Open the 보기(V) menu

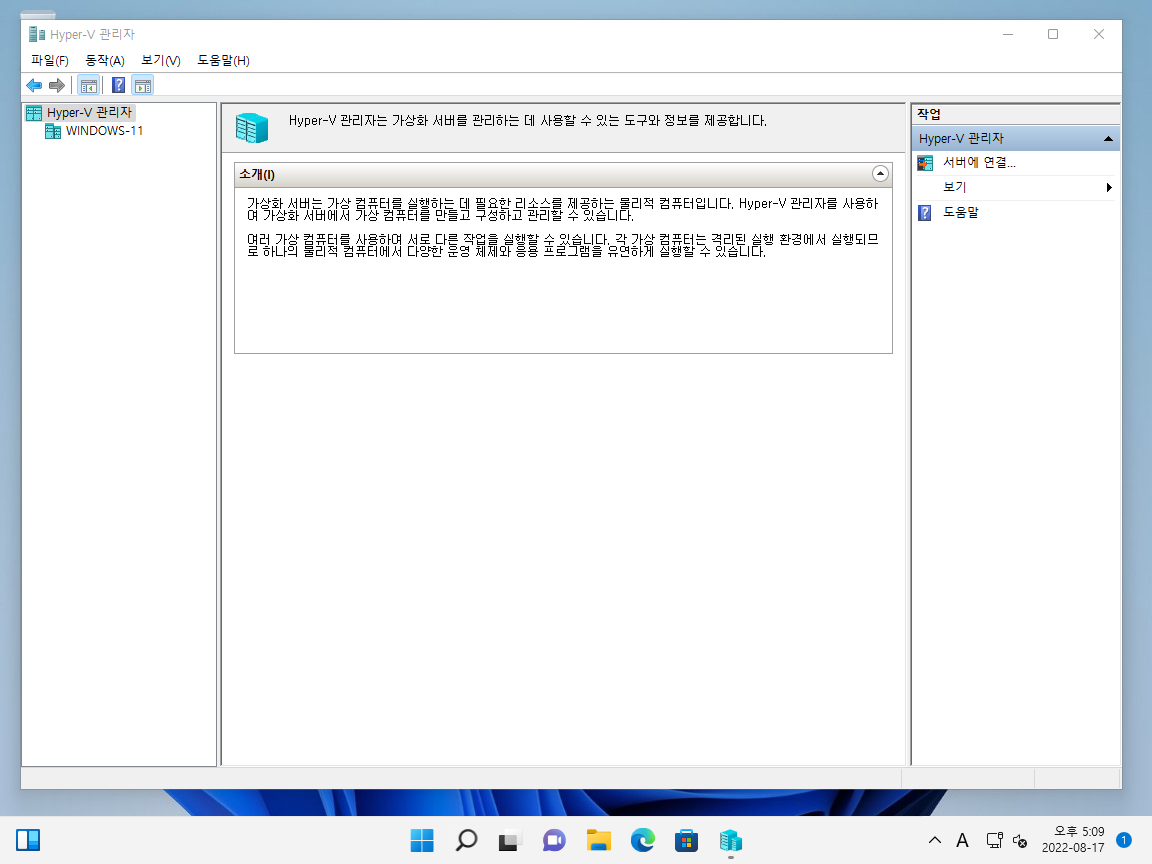pos(161,60)
